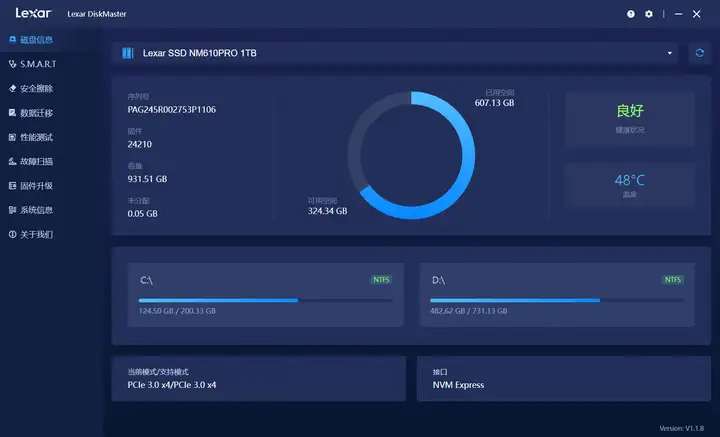Open the help question-mark icon
The image size is (720, 437).
(x=631, y=14)
